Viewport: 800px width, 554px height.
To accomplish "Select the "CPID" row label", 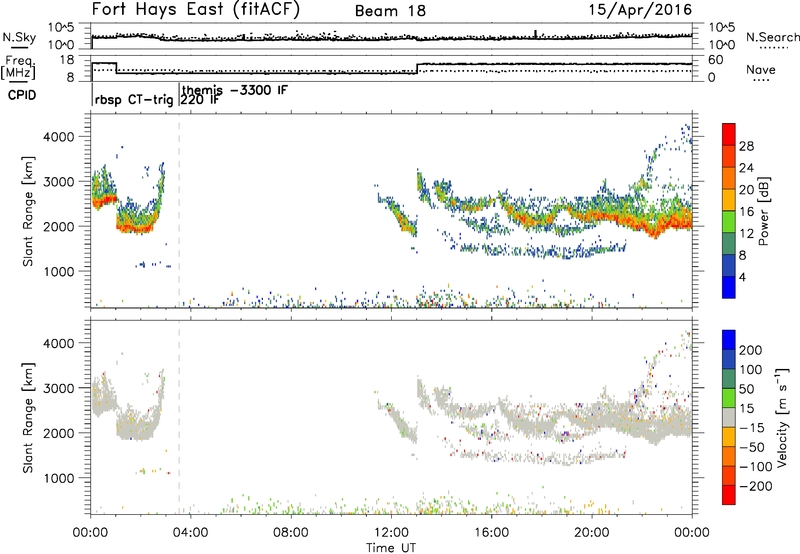I will pos(21,95).
